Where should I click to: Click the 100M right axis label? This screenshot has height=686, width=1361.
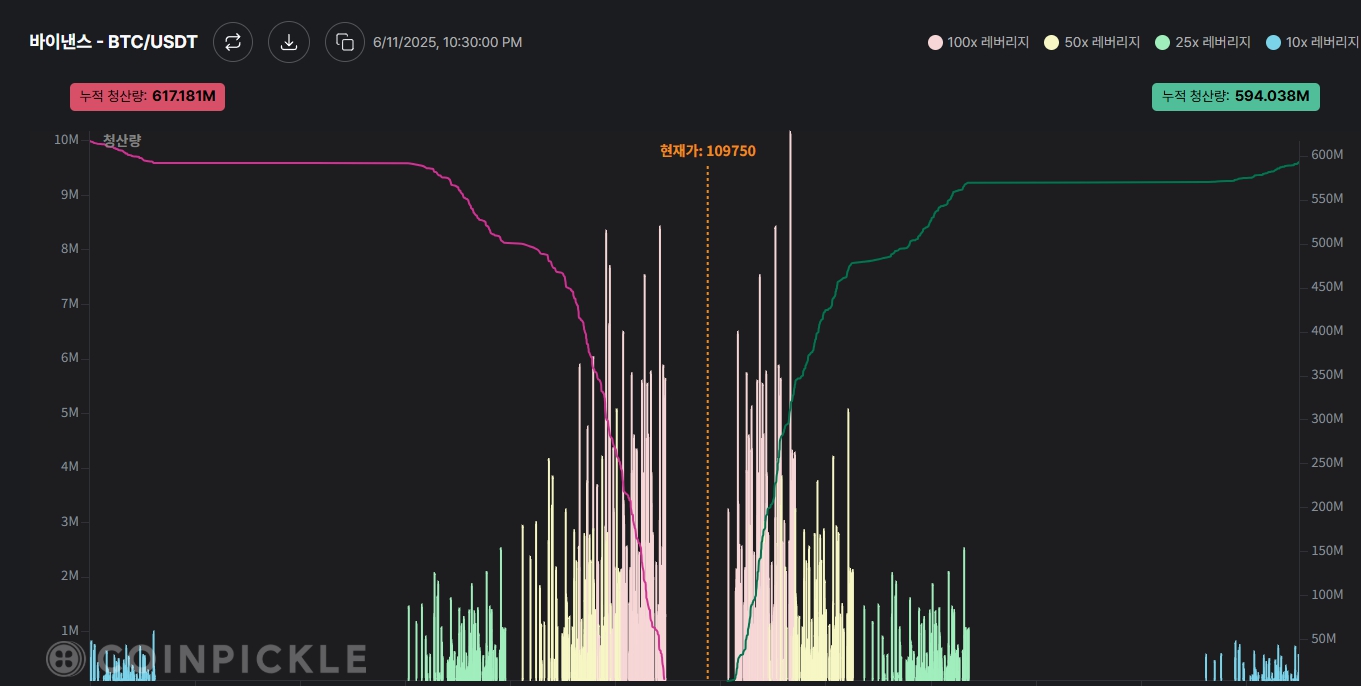point(1326,595)
